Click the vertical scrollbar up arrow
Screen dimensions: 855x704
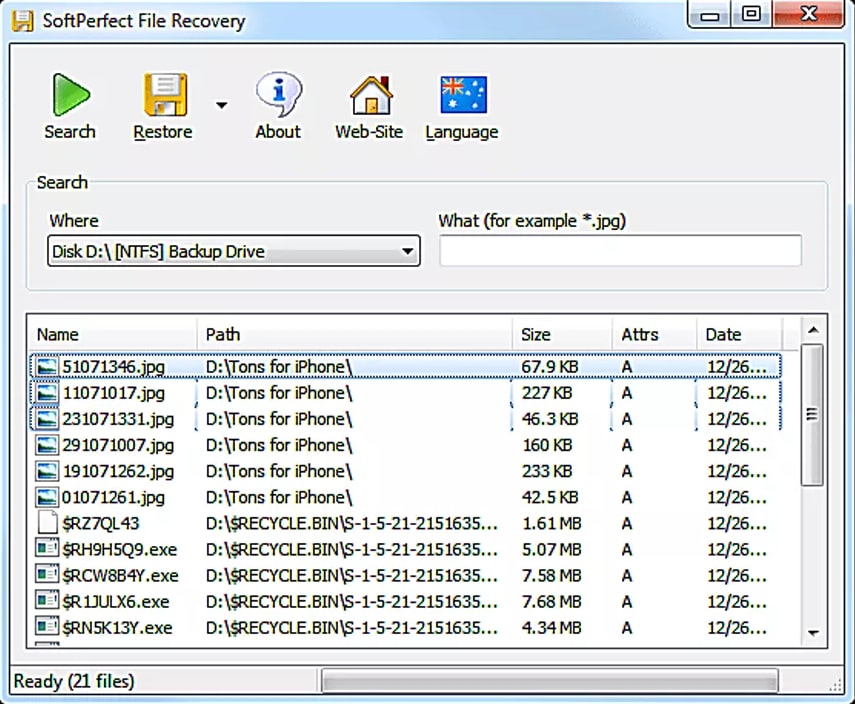(813, 329)
